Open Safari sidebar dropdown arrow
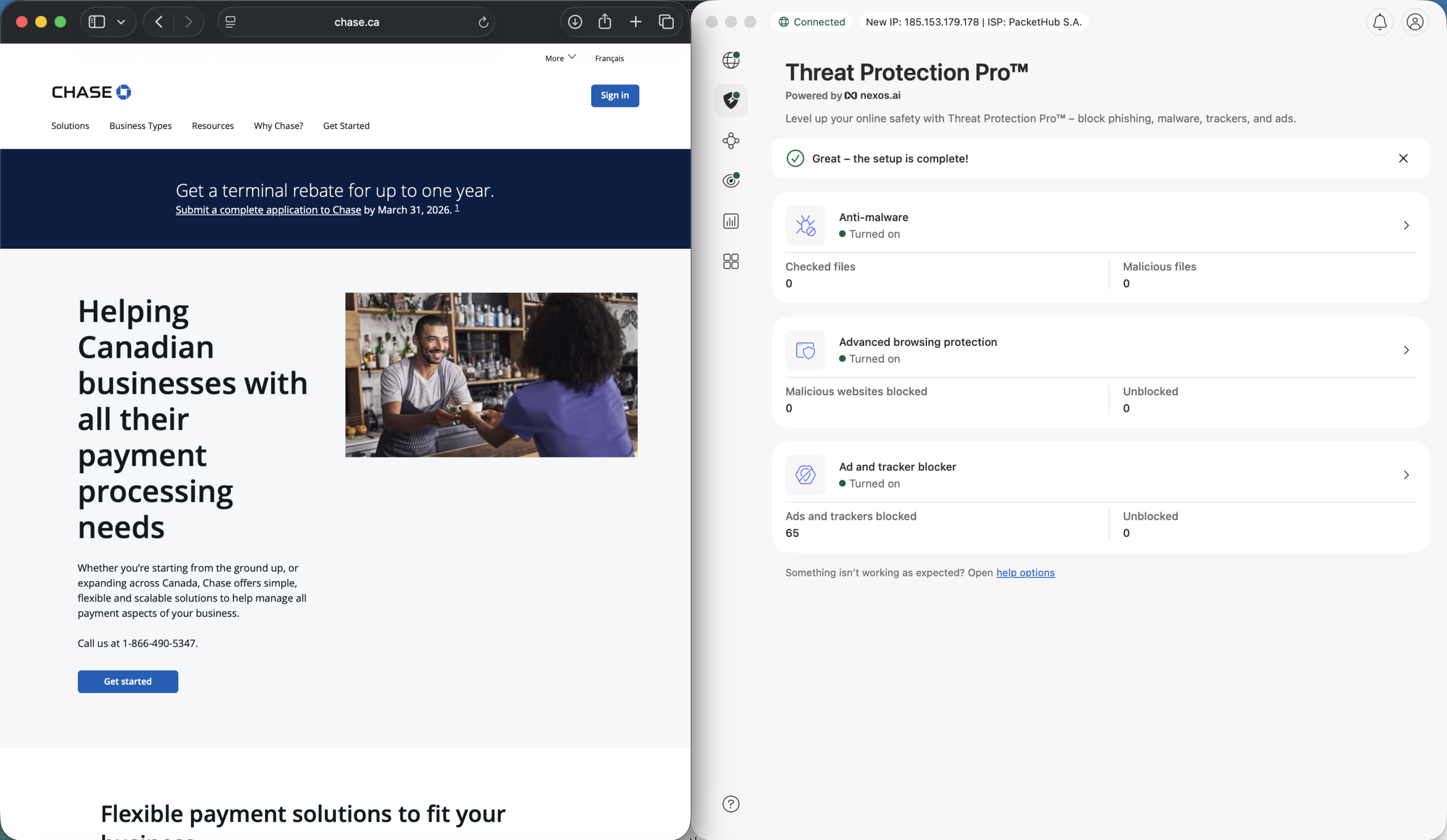 [120, 22]
